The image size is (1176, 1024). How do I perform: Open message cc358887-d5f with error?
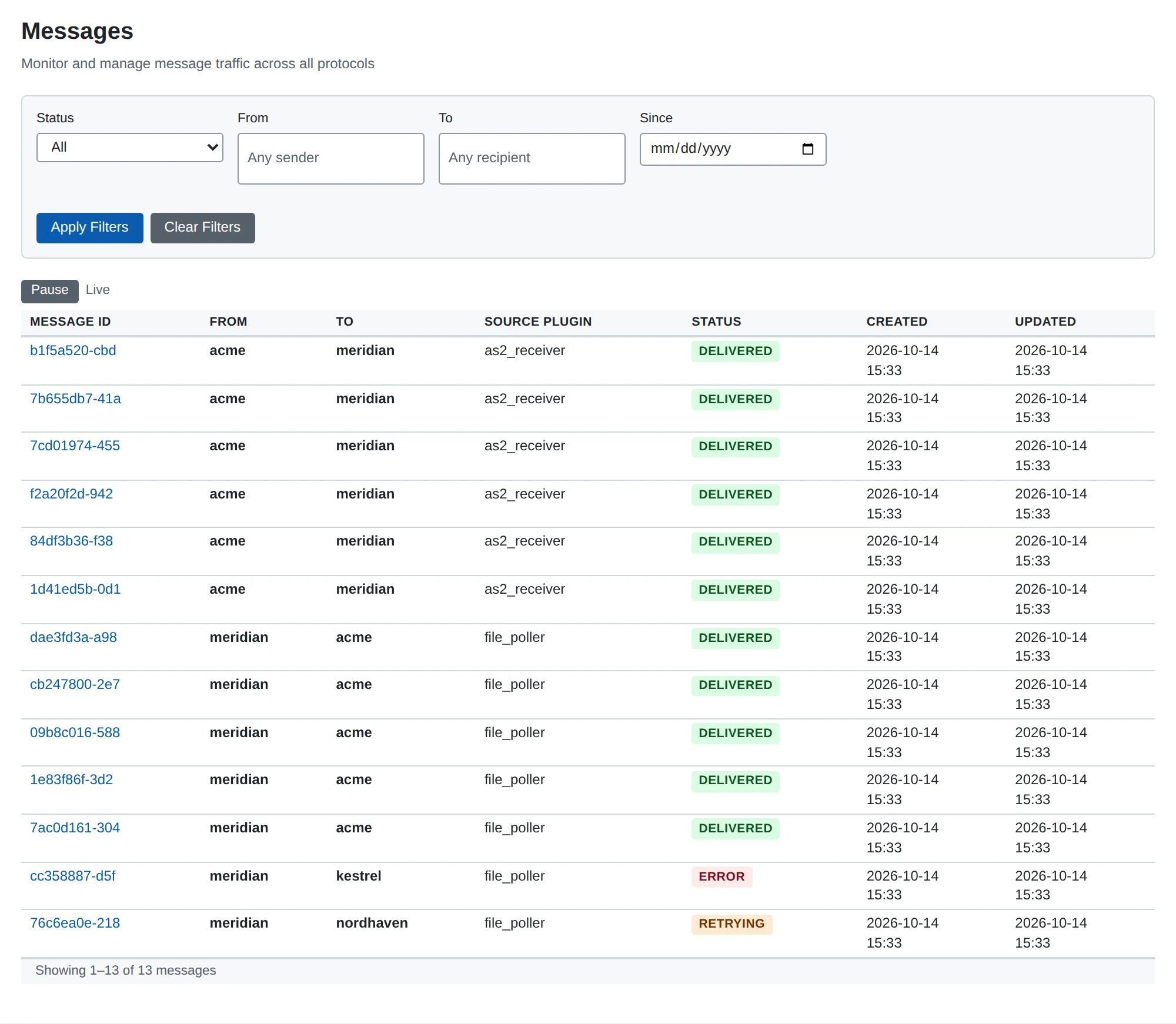[73, 876]
